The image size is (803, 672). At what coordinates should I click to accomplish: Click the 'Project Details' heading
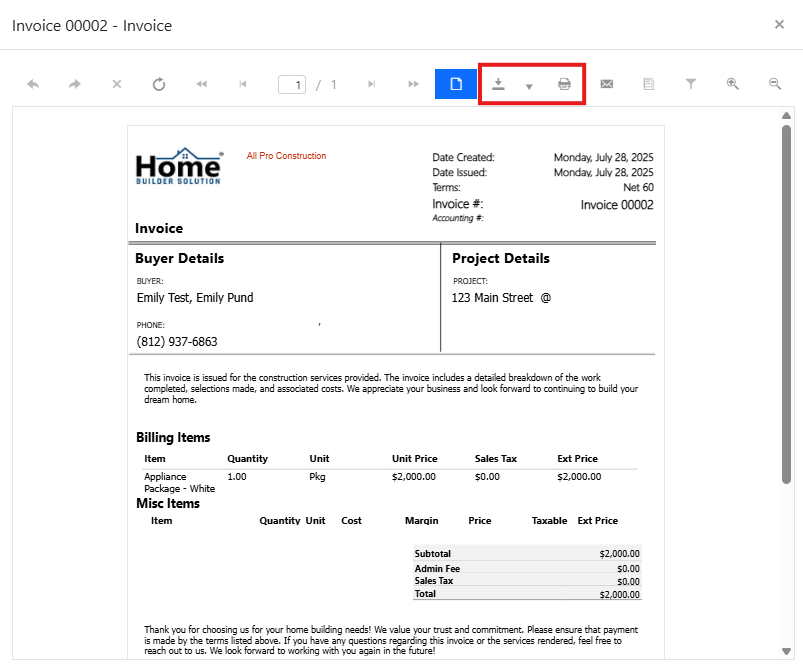[x=500, y=258]
